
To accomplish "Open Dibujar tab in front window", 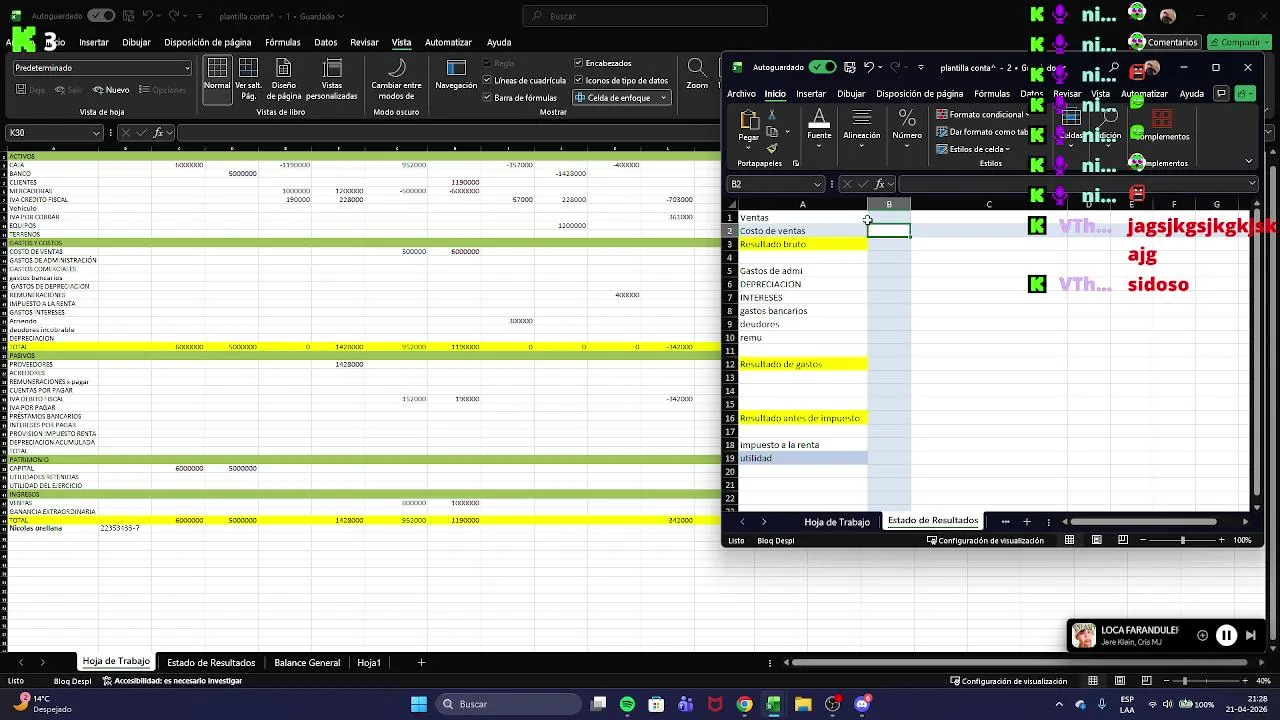I will point(851,94).
